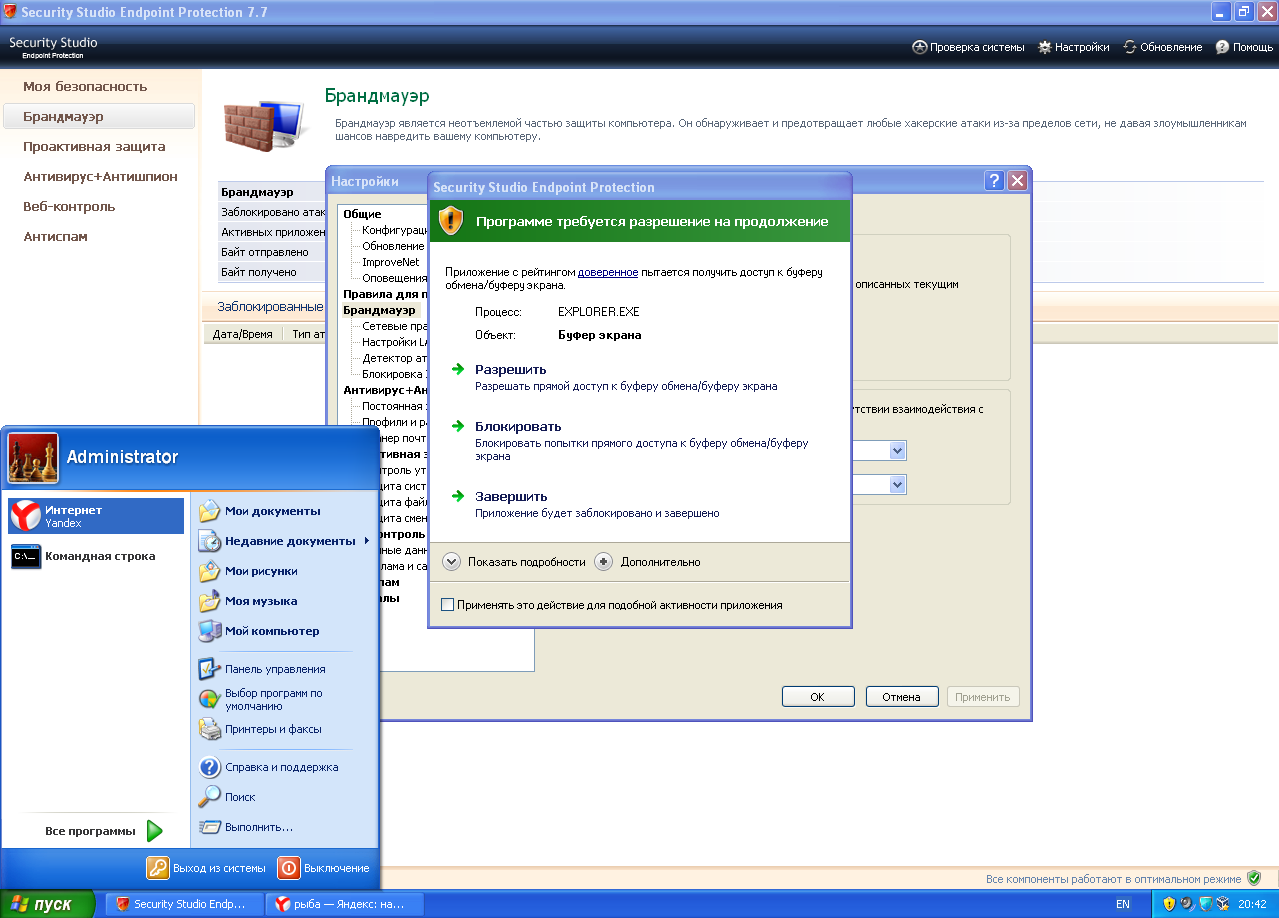1279x918 pixels.
Task: Open Командная строка icon in Start menu
Action: click(26, 556)
